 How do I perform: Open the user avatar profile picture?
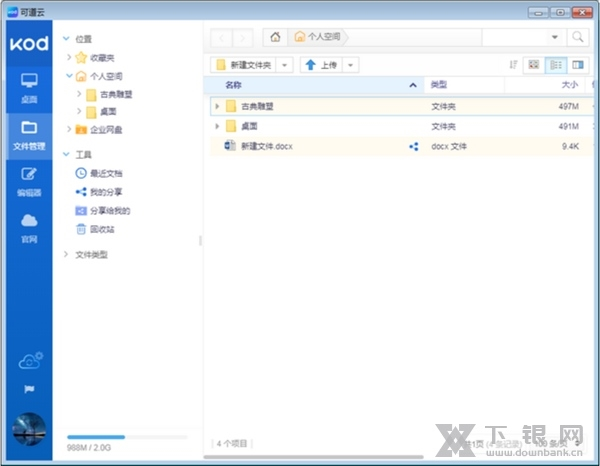29,429
